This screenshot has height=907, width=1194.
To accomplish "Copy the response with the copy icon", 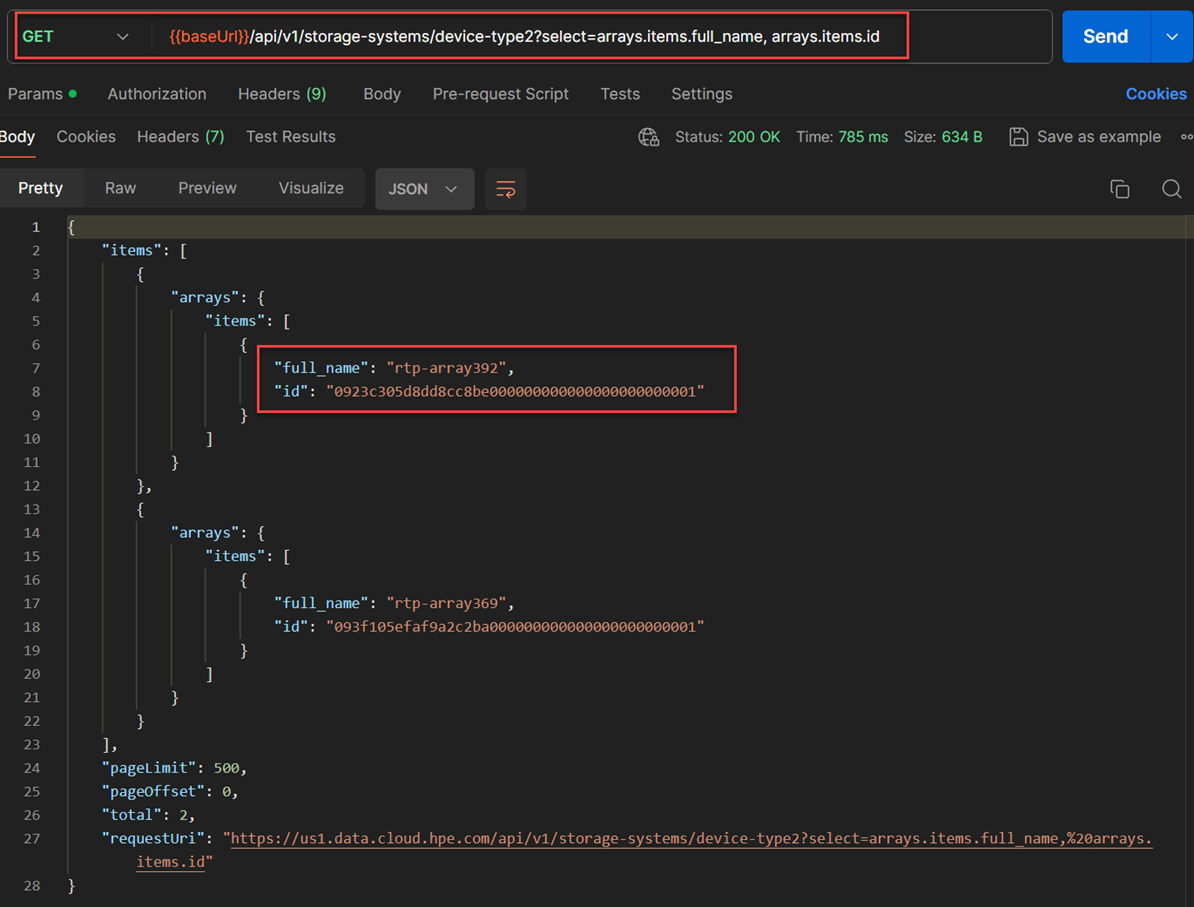I will pyautogui.click(x=1119, y=189).
